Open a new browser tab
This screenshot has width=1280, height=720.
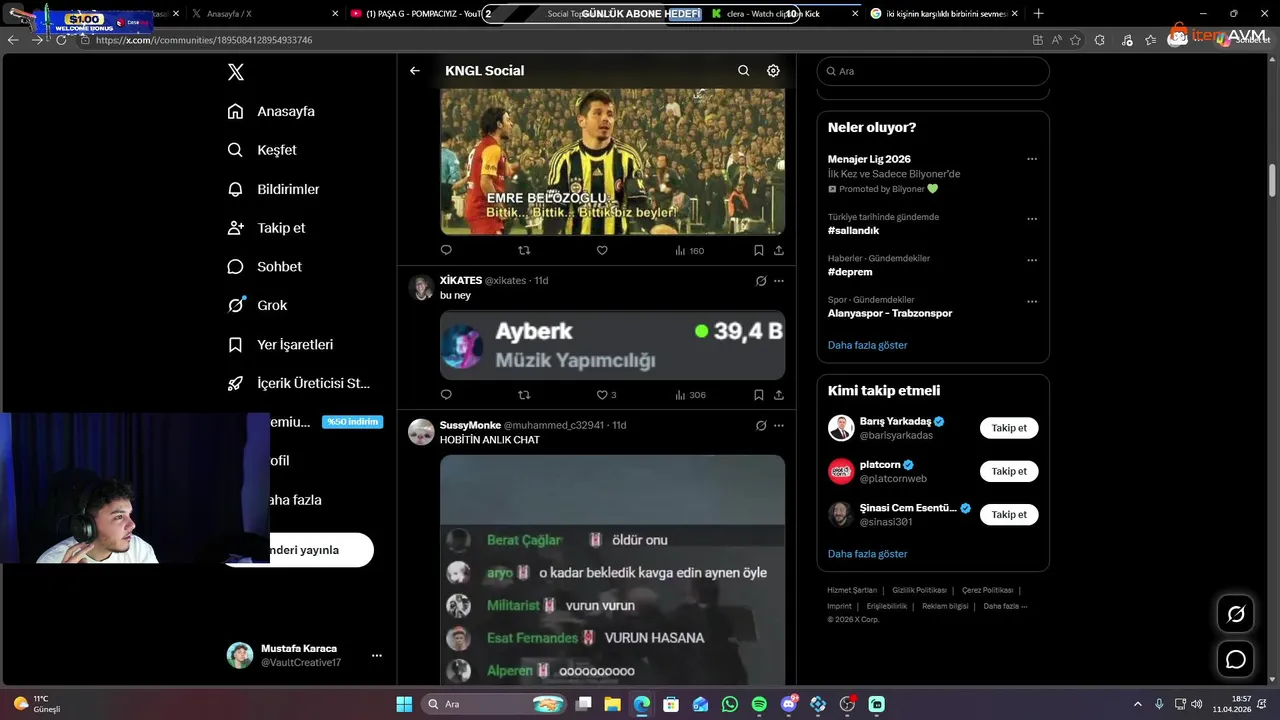(1038, 14)
